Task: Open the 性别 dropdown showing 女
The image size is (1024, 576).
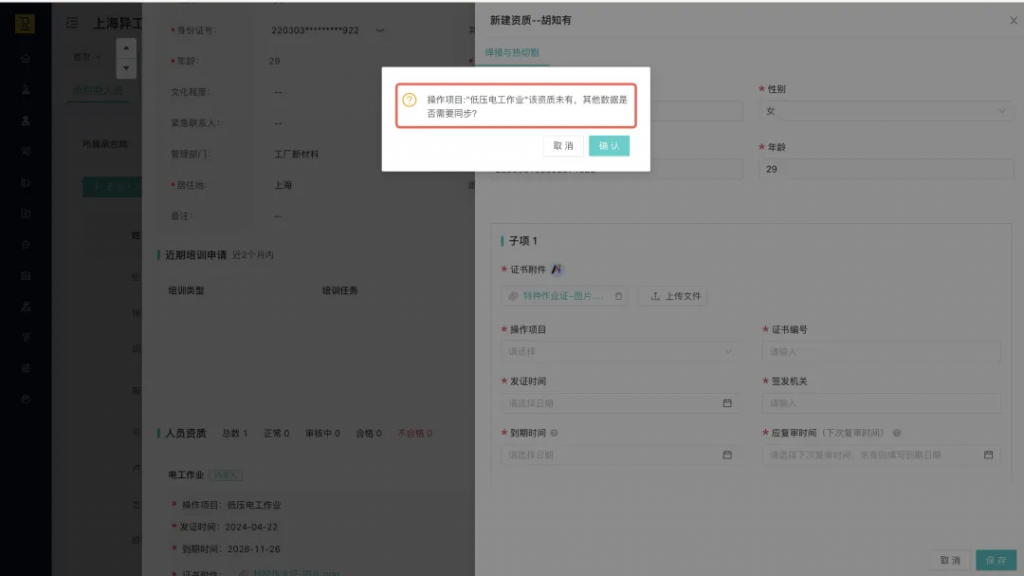Action: coord(886,111)
